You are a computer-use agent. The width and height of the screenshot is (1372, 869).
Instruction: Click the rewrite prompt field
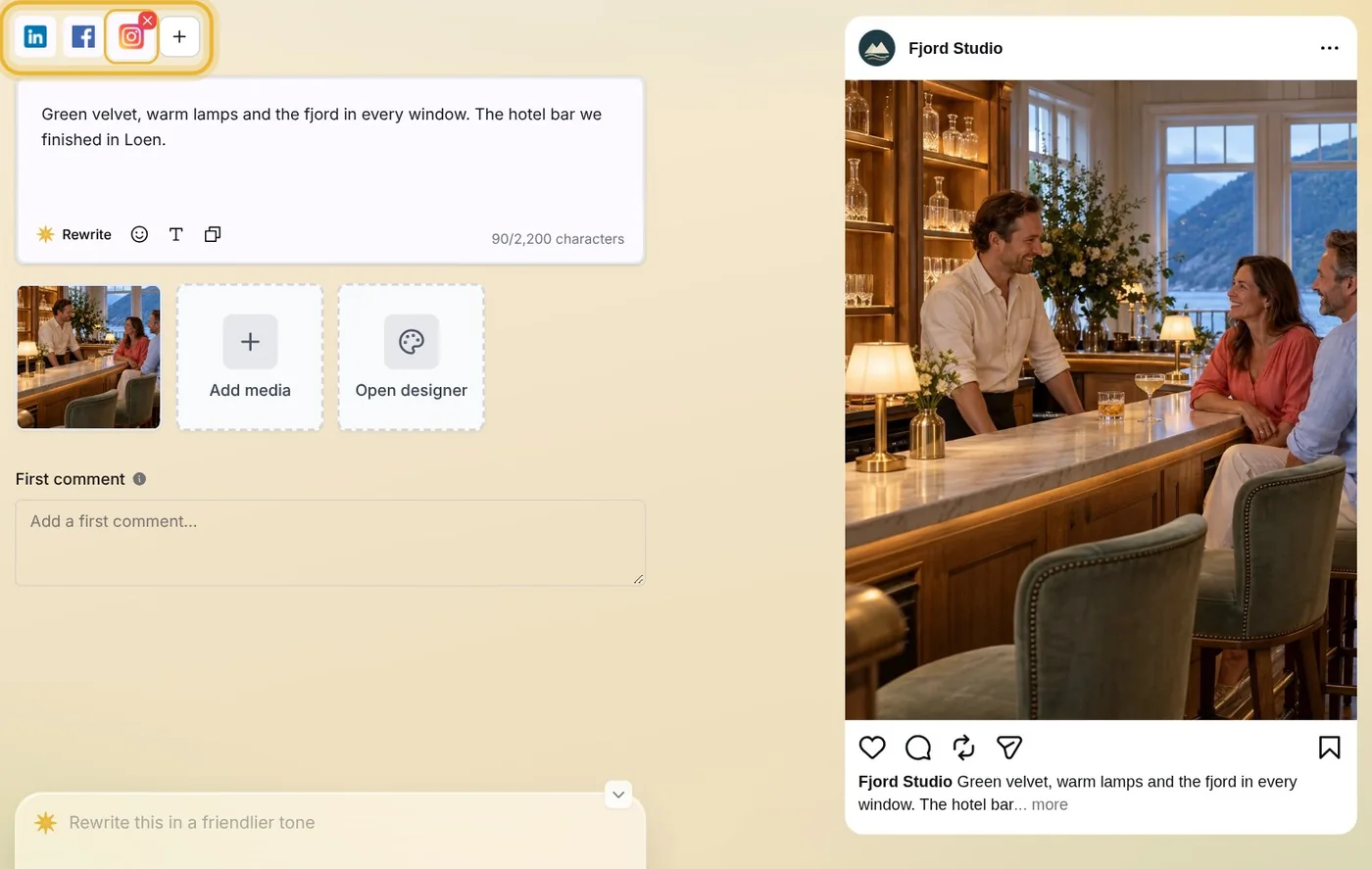coord(330,823)
